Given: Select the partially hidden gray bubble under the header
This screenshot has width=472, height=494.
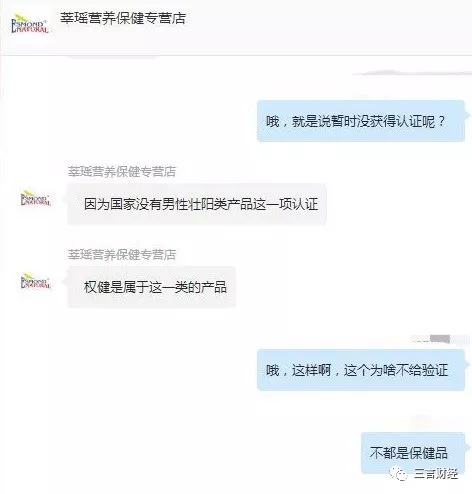Looking at the screenshot, I should (x=113, y=58).
